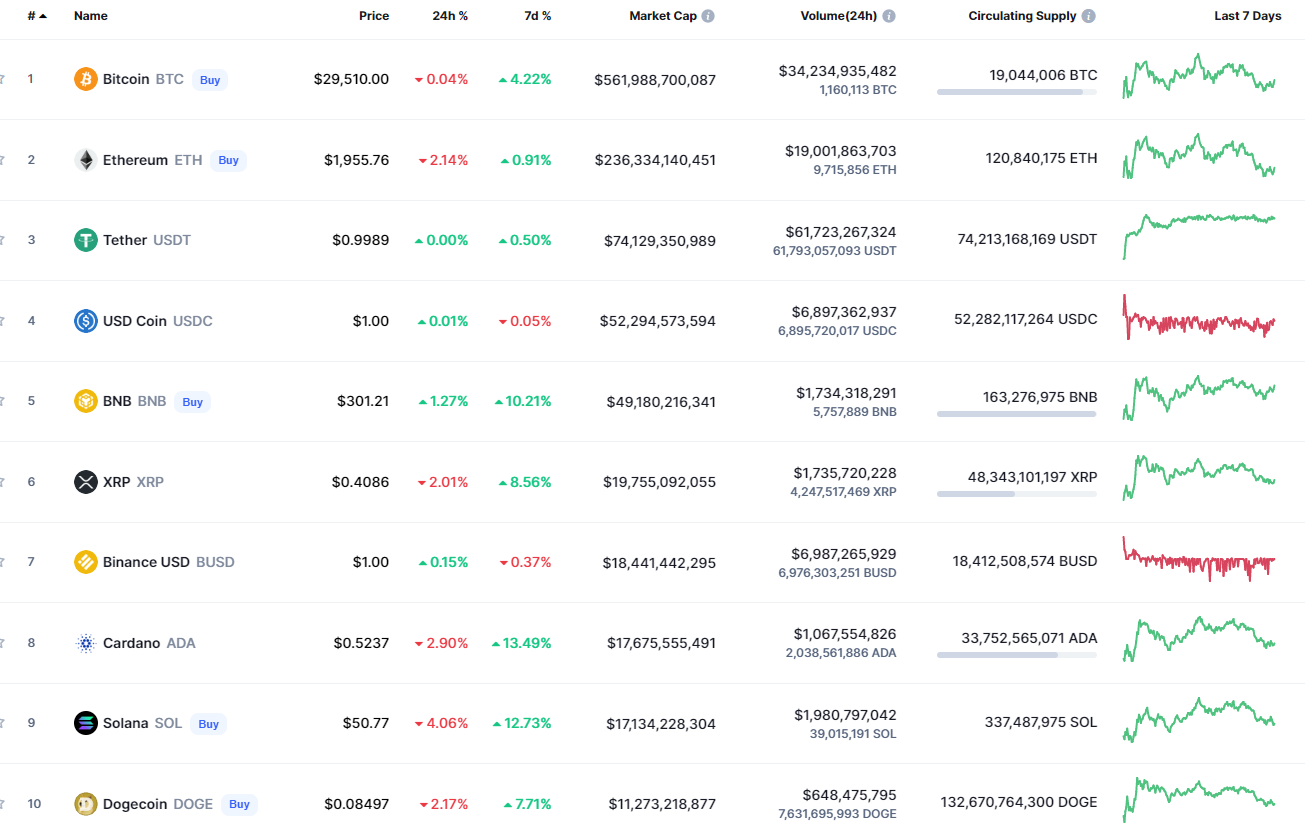Open the Circulating Supply info icon
The width and height of the screenshot is (1305, 831).
point(1089,16)
